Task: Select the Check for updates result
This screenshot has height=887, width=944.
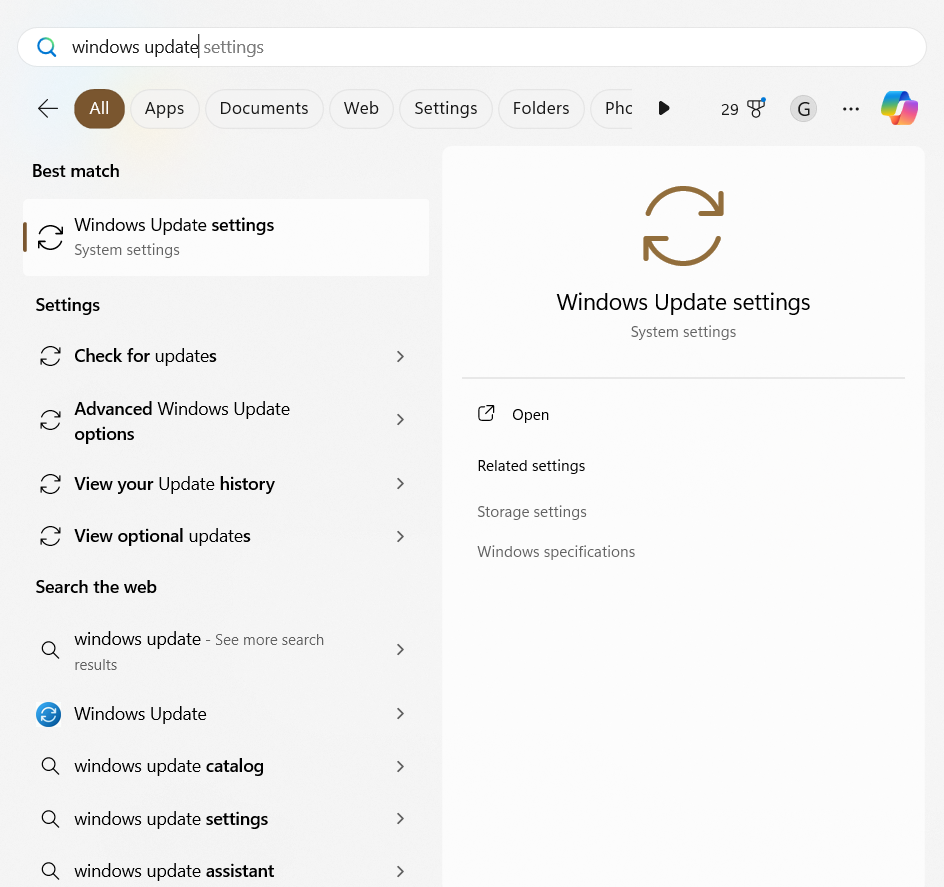Action: click(x=226, y=356)
